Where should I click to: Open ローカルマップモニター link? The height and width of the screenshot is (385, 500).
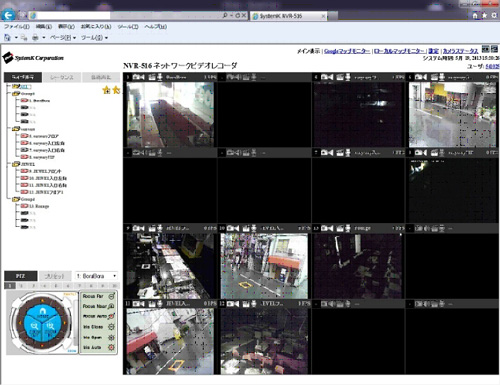coord(400,51)
